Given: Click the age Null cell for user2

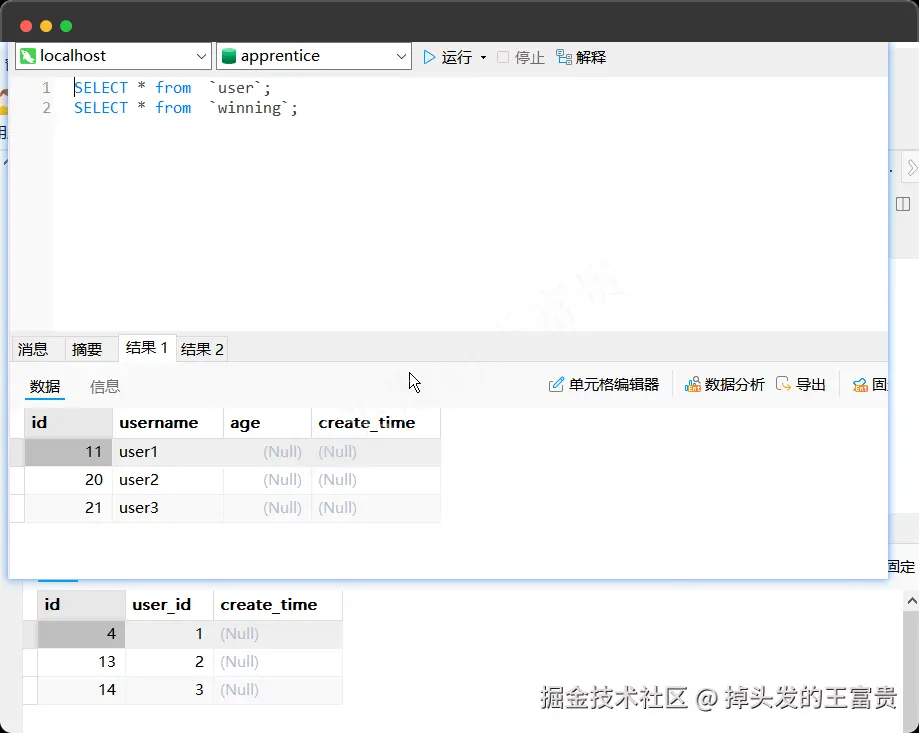Looking at the screenshot, I should tap(267, 480).
